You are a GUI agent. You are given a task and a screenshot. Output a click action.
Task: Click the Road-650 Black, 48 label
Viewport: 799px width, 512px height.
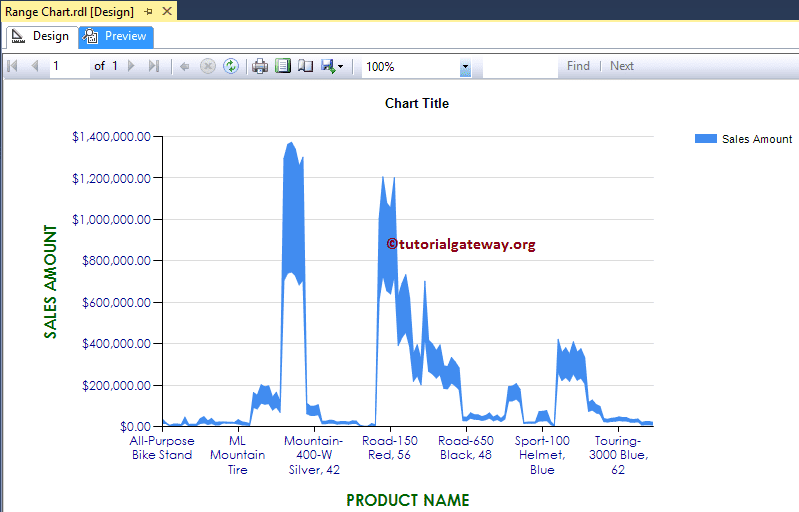coord(466,448)
